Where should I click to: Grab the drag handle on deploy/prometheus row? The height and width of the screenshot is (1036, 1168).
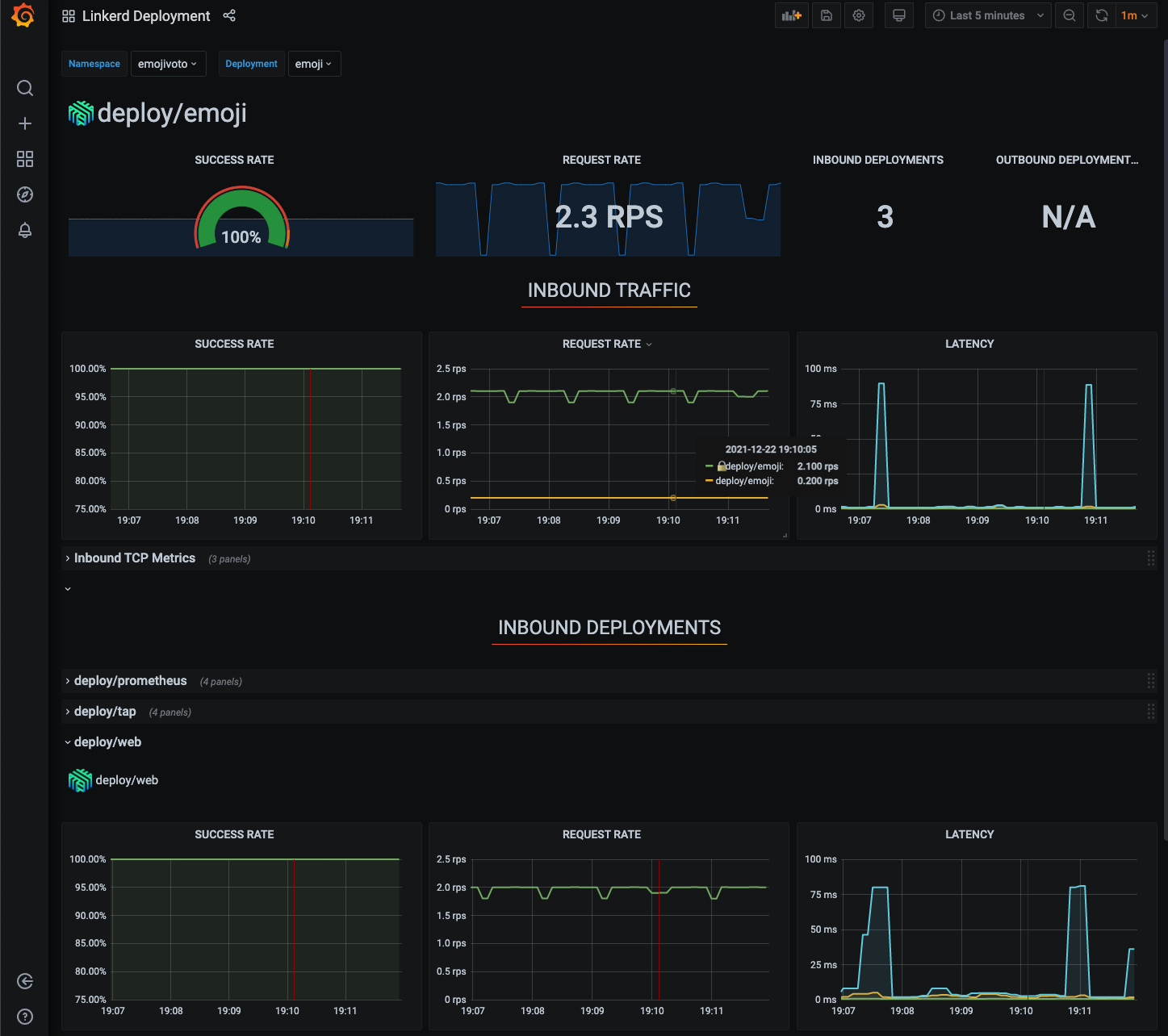[x=1151, y=681]
